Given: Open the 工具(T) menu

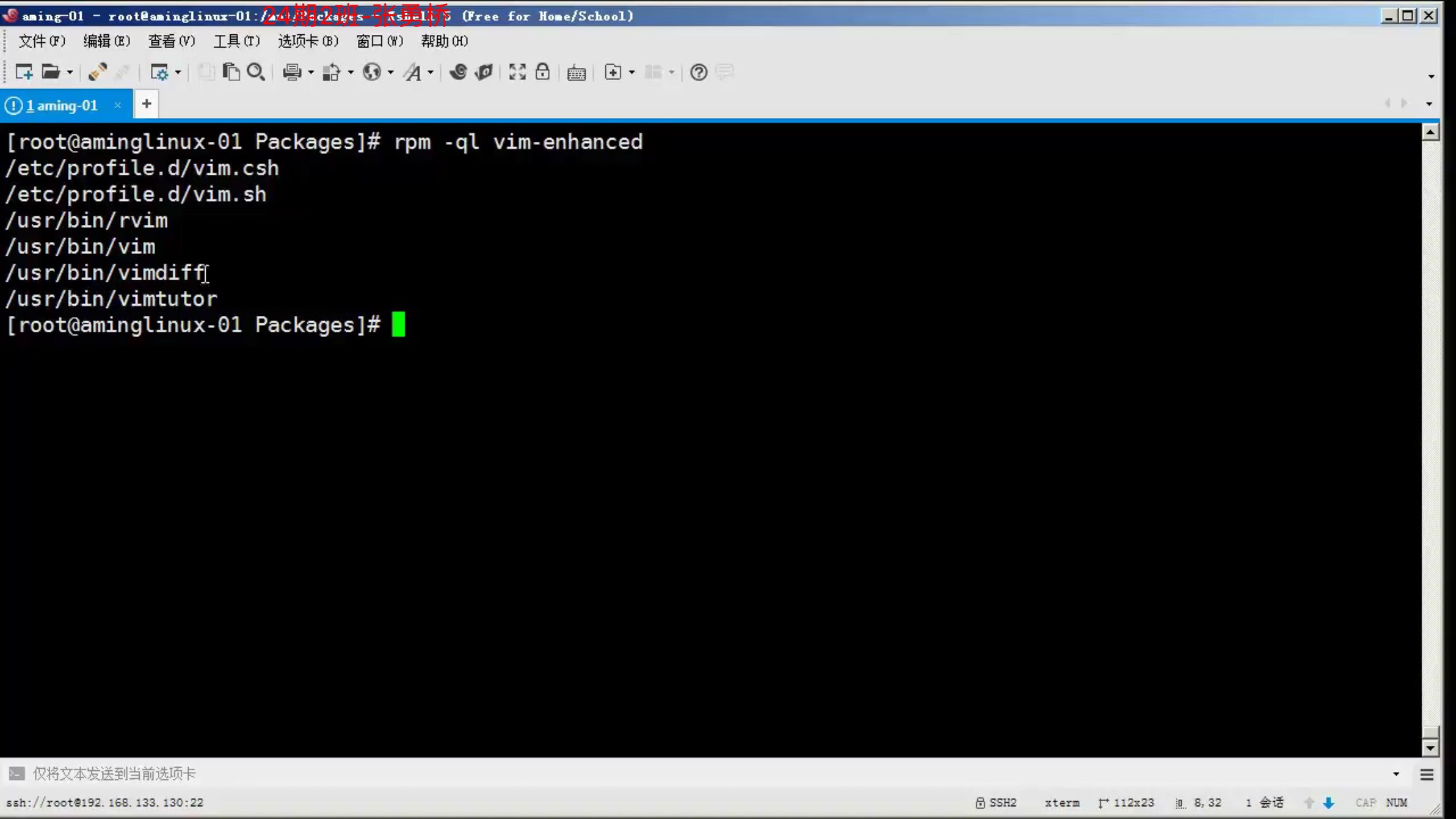Looking at the screenshot, I should [236, 41].
